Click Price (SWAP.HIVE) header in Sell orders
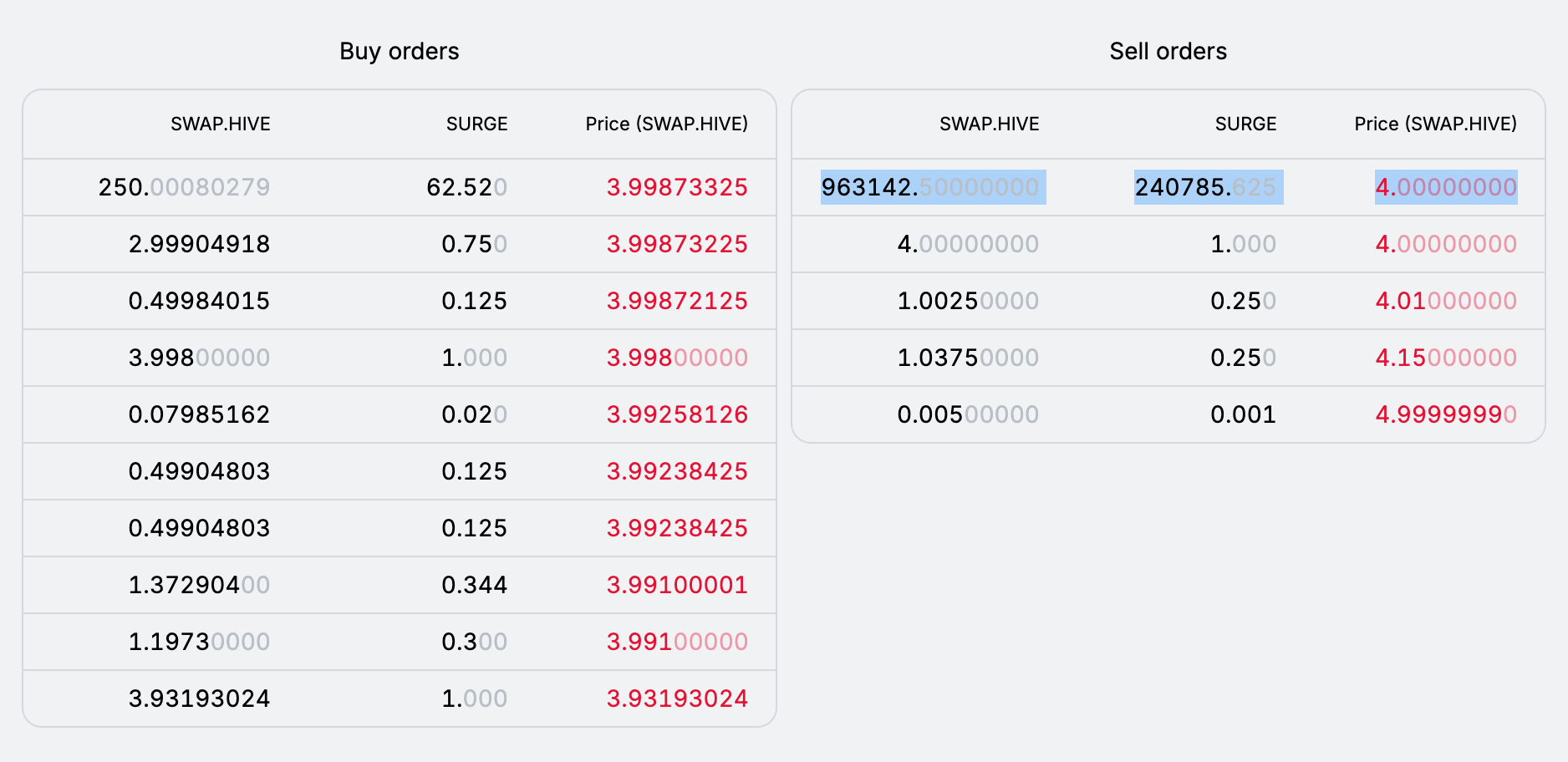 (1435, 124)
